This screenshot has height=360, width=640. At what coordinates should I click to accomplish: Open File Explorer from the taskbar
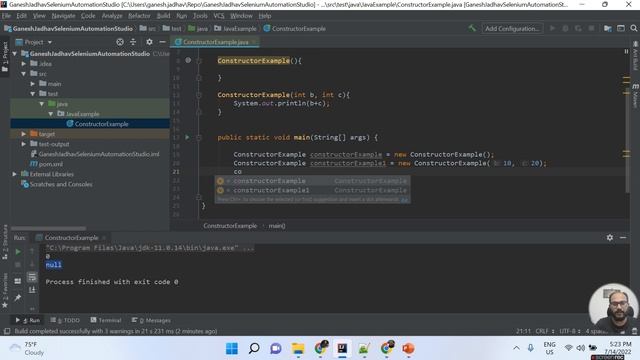pyautogui.click(x=298, y=349)
